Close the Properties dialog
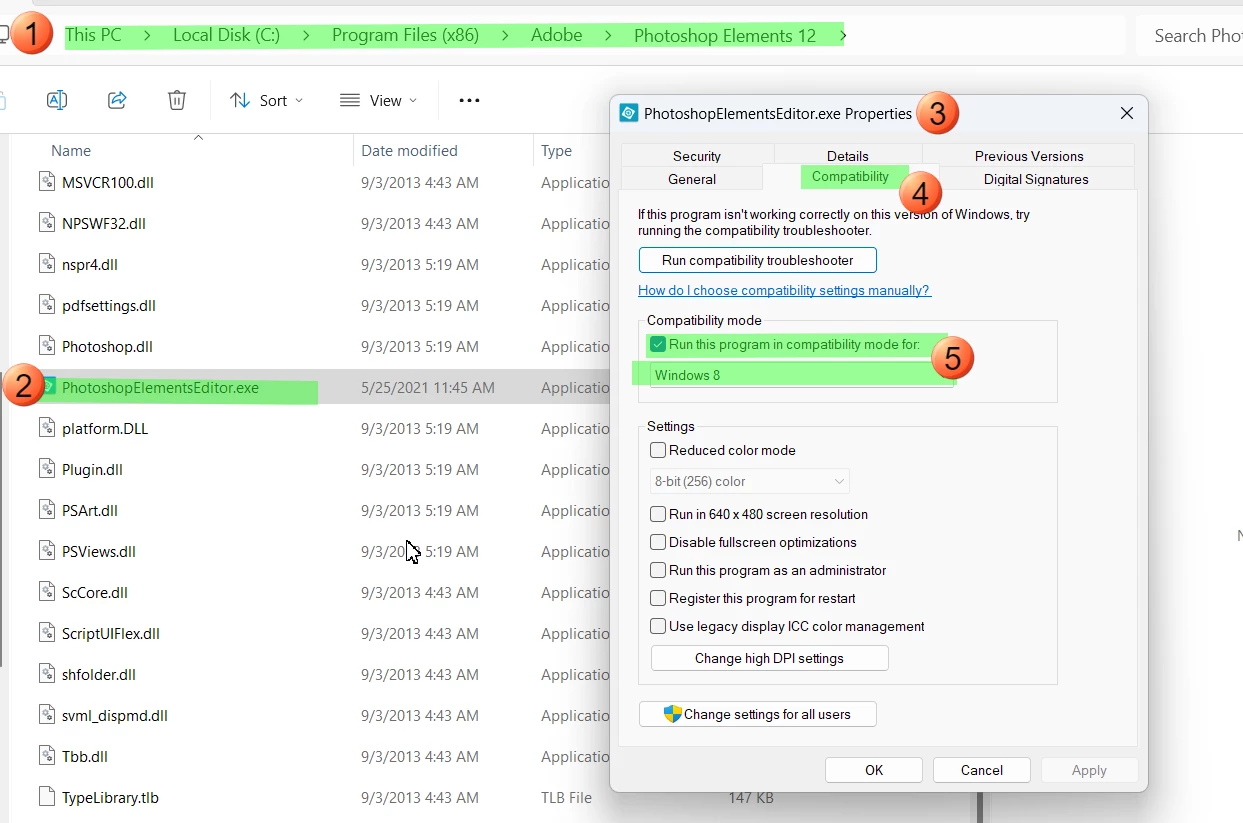Viewport: 1243px width, 823px height. pyautogui.click(x=1127, y=113)
